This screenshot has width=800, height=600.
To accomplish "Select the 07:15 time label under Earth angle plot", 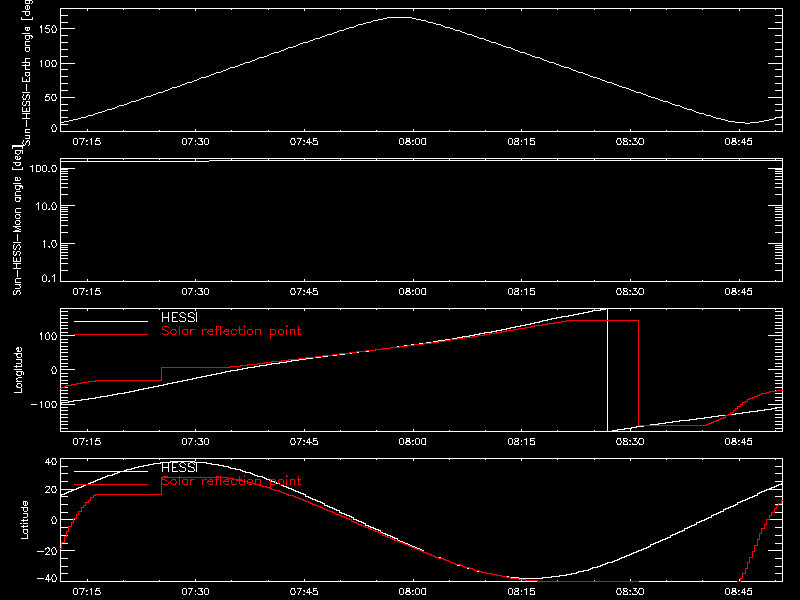I will (87, 142).
